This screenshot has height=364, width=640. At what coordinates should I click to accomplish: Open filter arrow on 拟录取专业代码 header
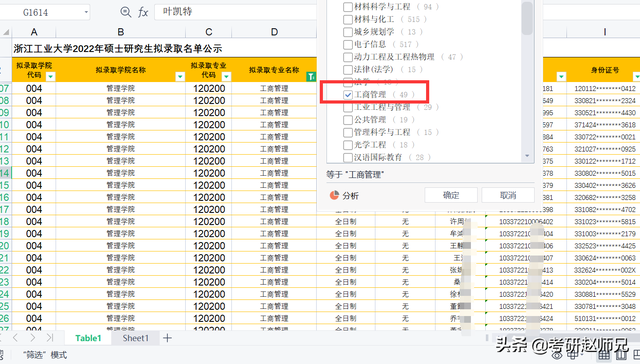227,76
